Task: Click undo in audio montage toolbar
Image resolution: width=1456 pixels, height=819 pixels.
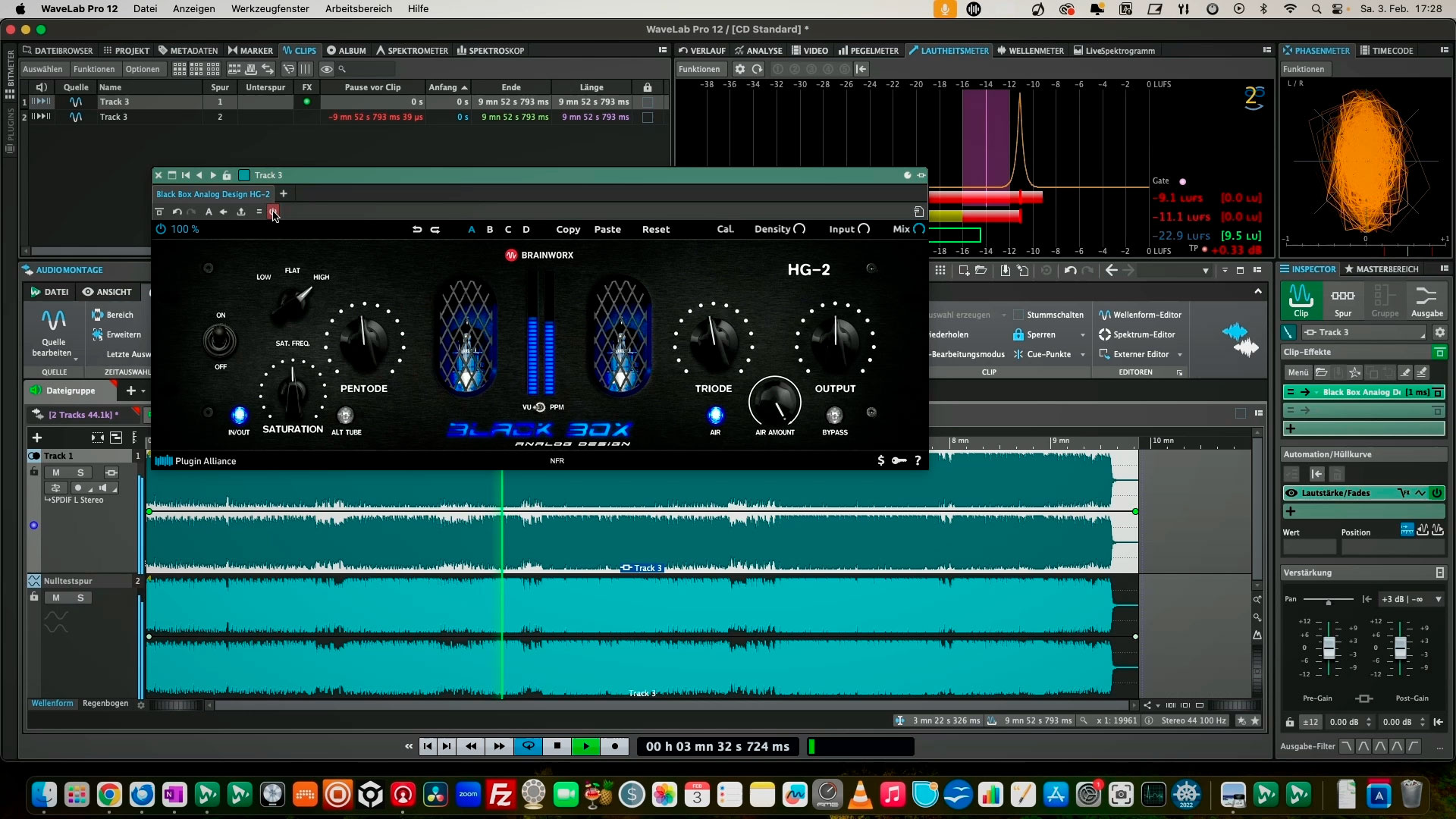Action: tap(1070, 270)
